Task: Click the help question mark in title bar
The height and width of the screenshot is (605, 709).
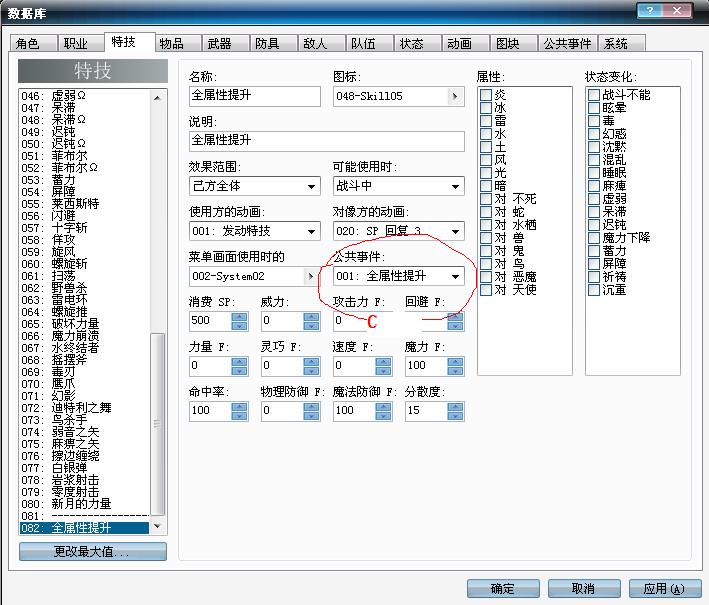Action: [650, 11]
